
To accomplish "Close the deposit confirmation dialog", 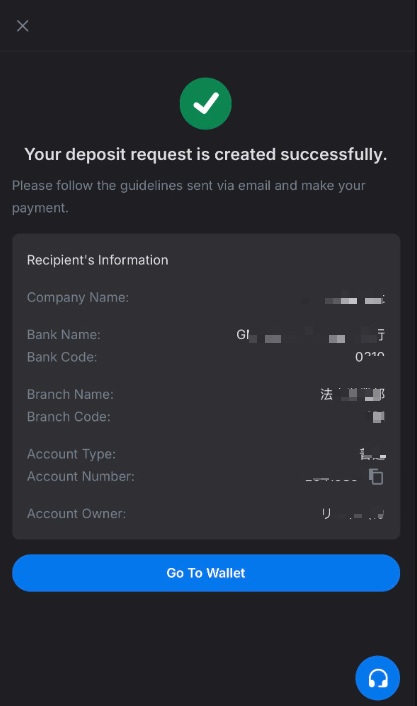I will point(23,26).
